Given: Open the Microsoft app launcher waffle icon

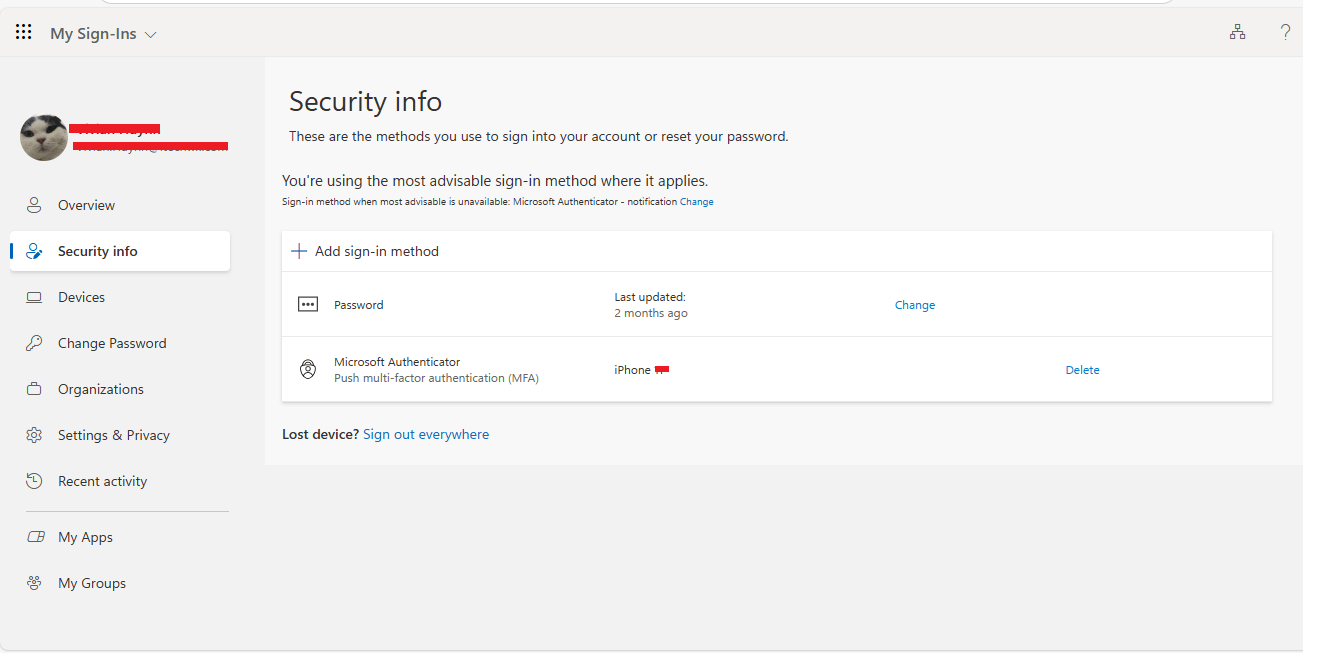Looking at the screenshot, I should [x=22, y=31].
